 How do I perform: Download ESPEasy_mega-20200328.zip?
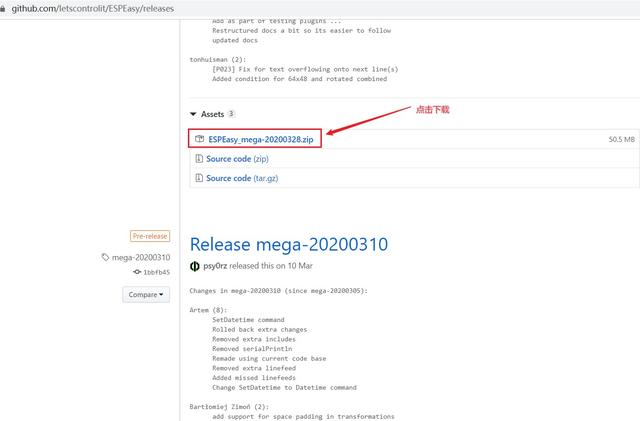point(261,139)
